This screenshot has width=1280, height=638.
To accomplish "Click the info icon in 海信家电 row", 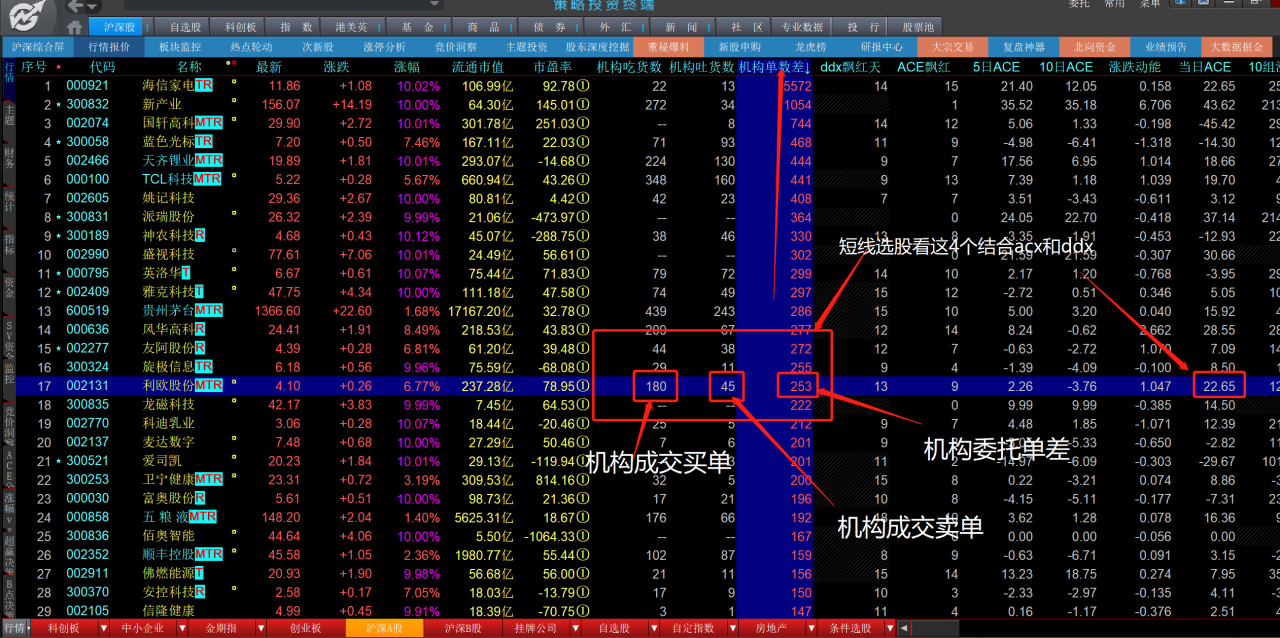I will (583, 86).
